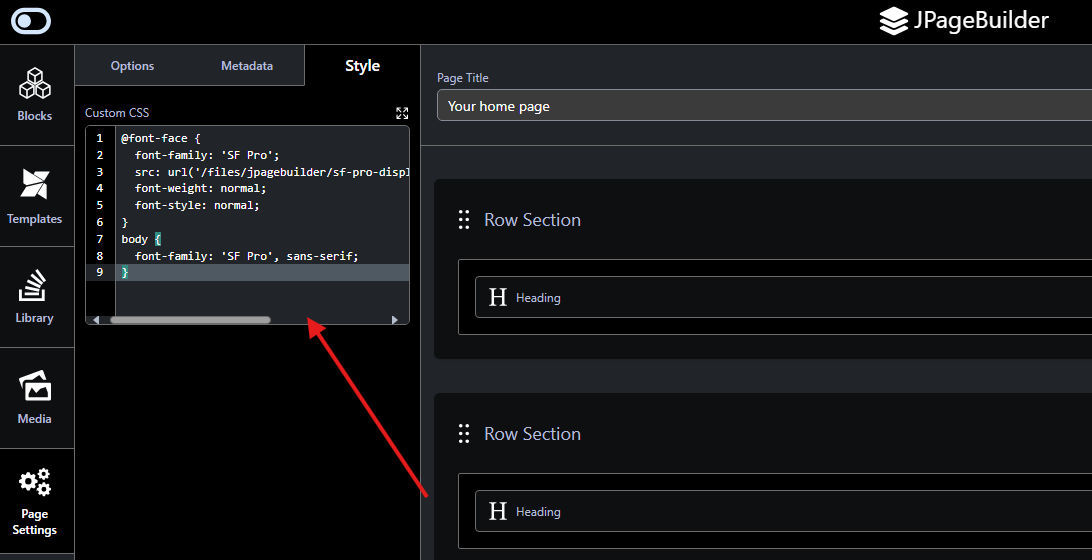This screenshot has width=1092, height=560.
Task: Click the Page Title input field
Action: click(764, 106)
